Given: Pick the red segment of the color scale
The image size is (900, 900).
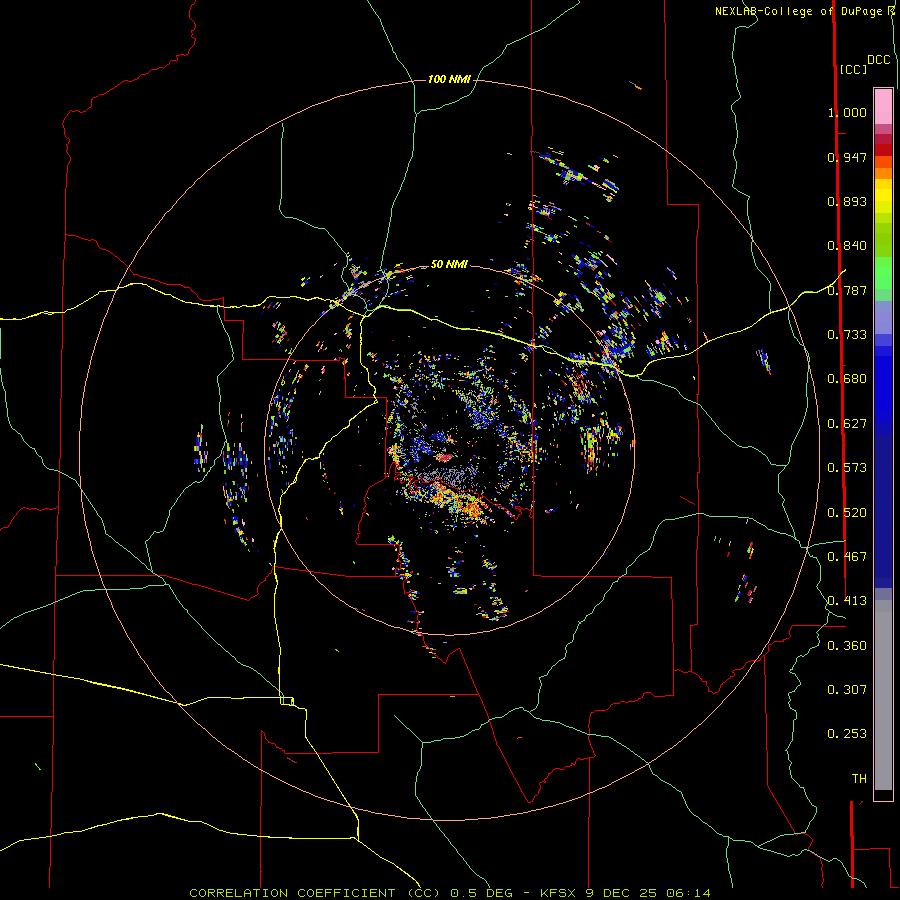Looking at the screenshot, I should (x=883, y=150).
